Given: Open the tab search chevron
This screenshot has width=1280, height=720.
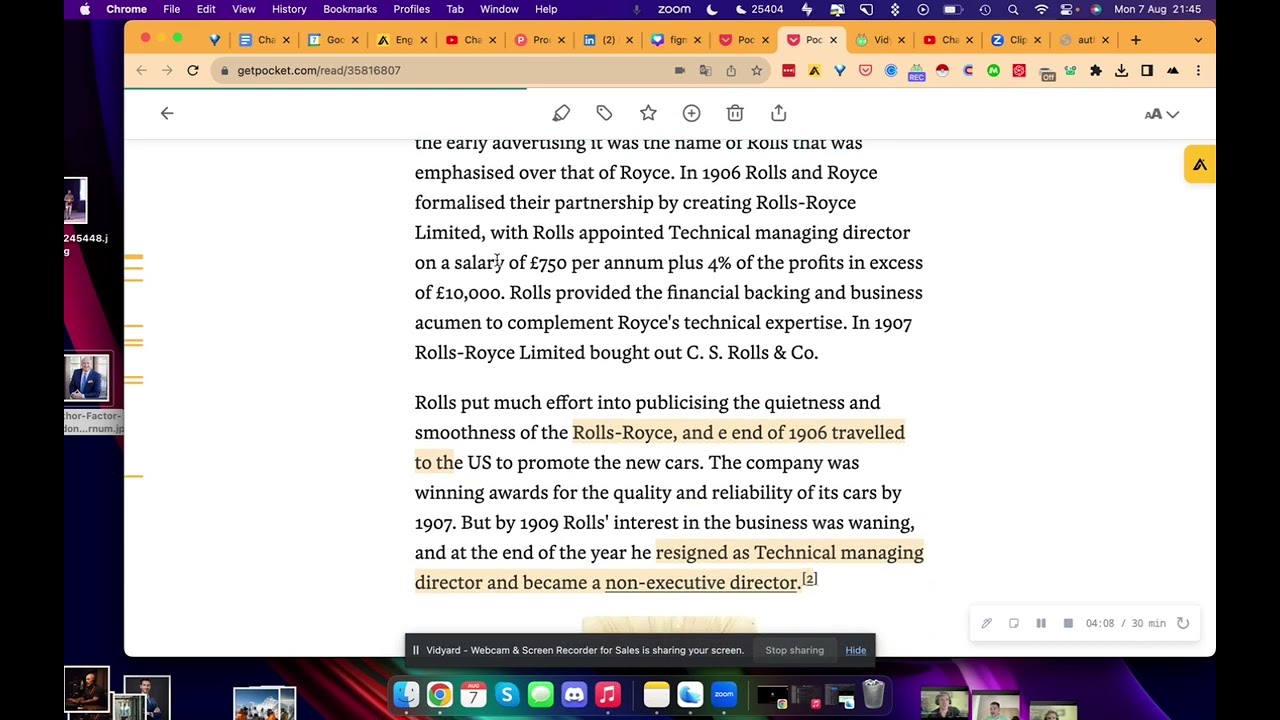Looking at the screenshot, I should pos(1198,40).
